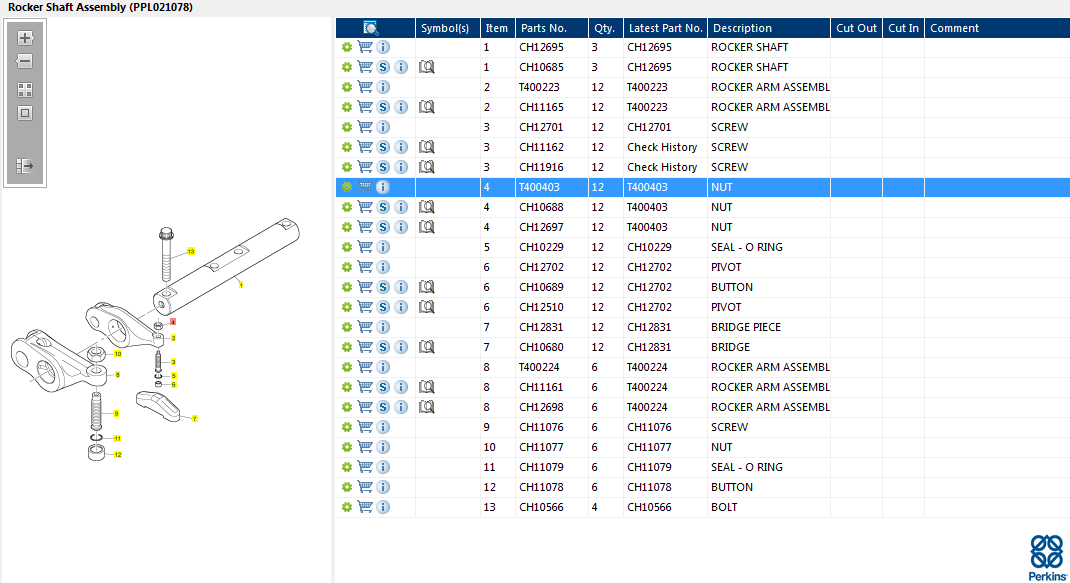Click gear icon for CH11078 button
The image size is (1070, 583).
pyautogui.click(x=347, y=487)
